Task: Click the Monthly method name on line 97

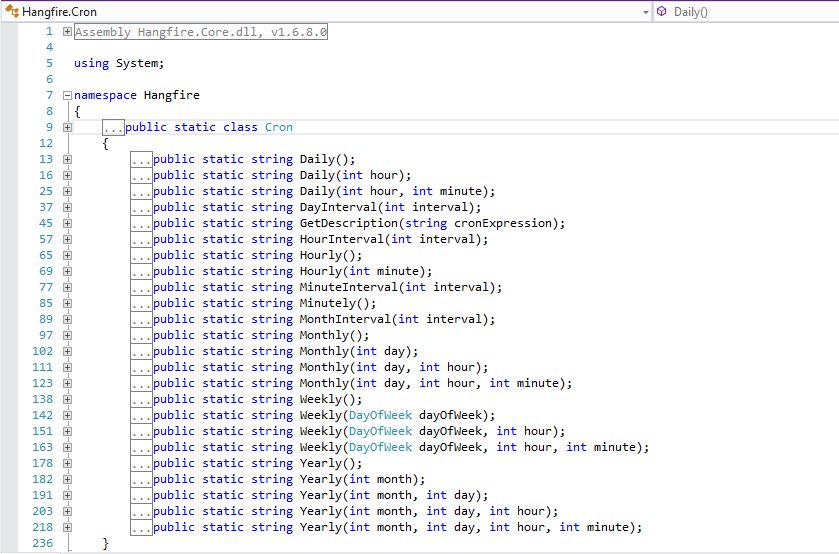Action: [324, 336]
